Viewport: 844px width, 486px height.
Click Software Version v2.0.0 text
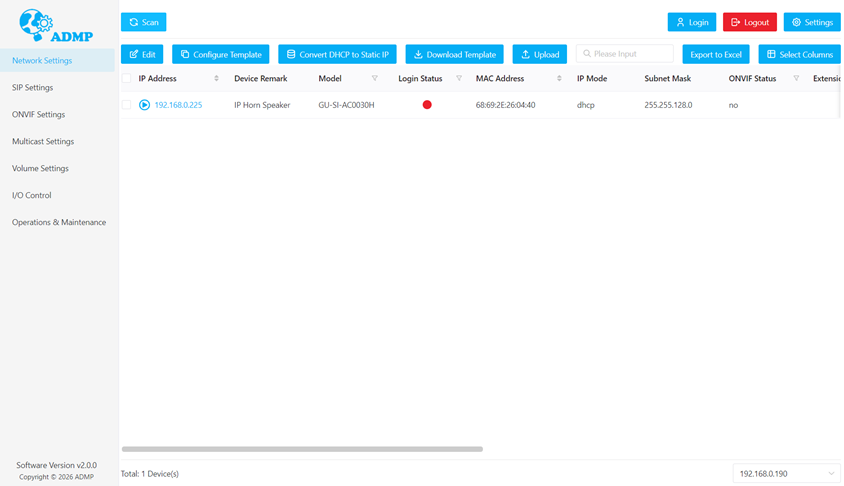click(x=57, y=465)
